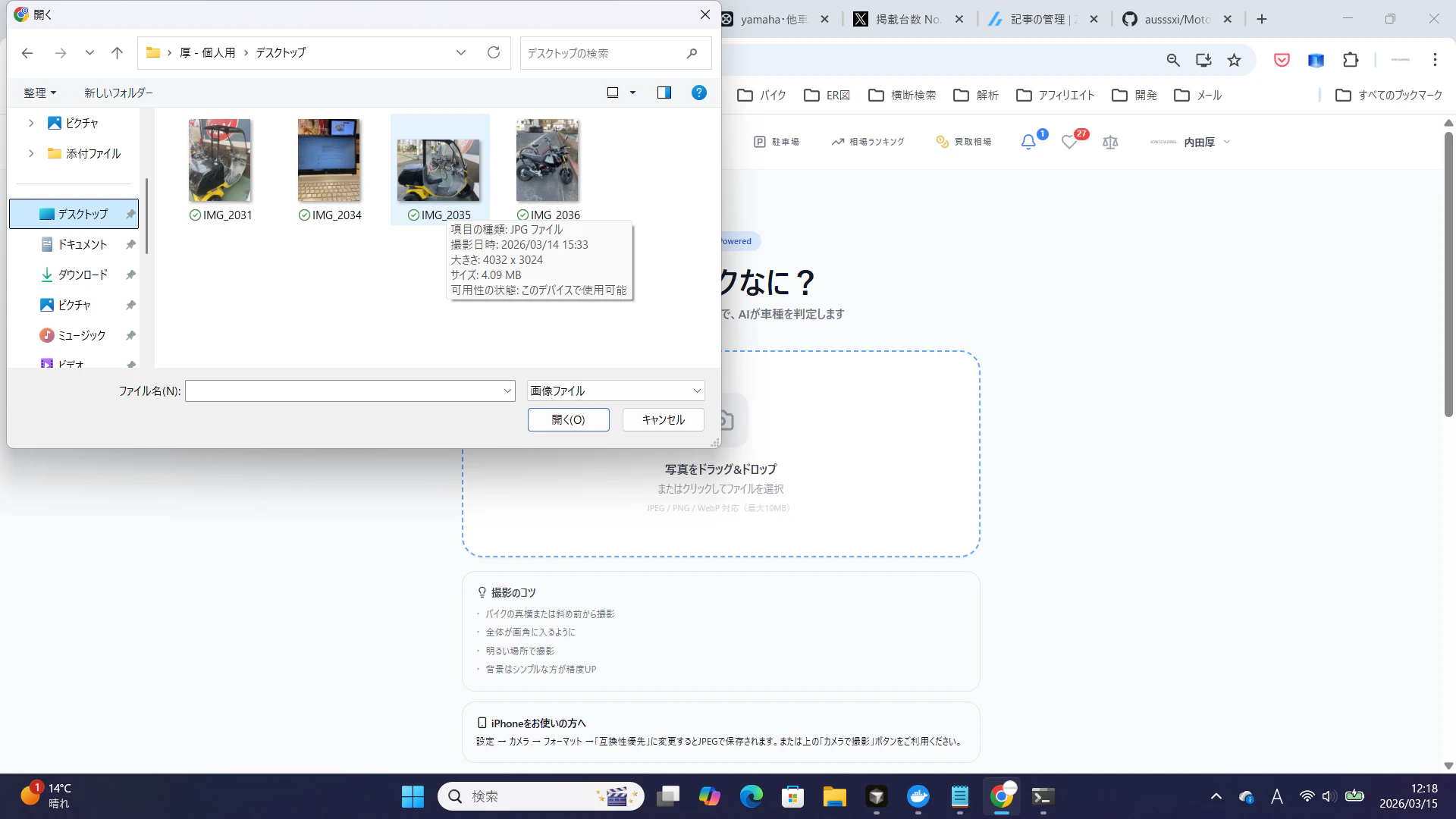Go forward in the file dialog
This screenshot has height=819, width=1456.
point(61,53)
